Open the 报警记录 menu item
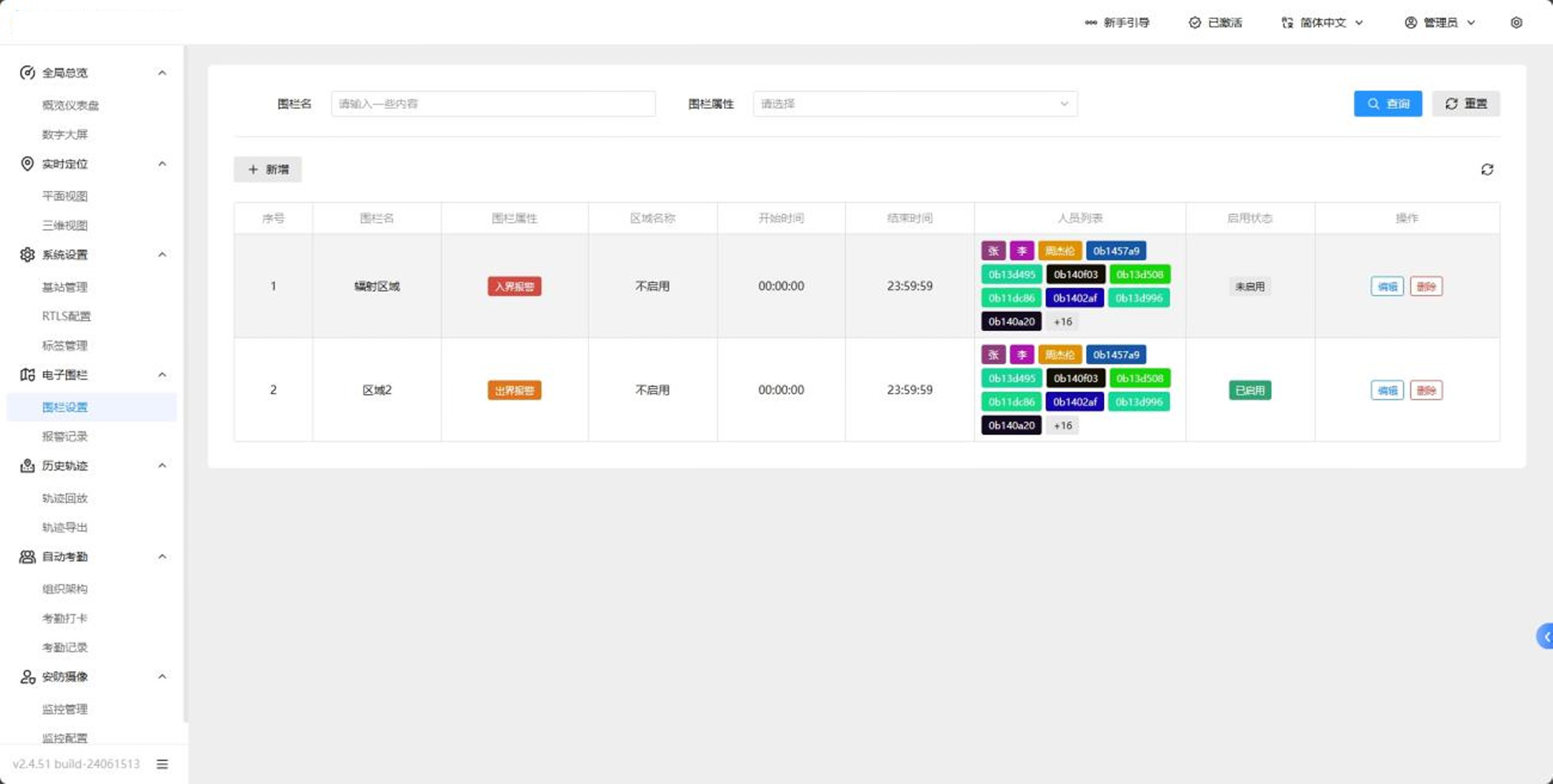The image size is (1553, 784). [x=65, y=436]
